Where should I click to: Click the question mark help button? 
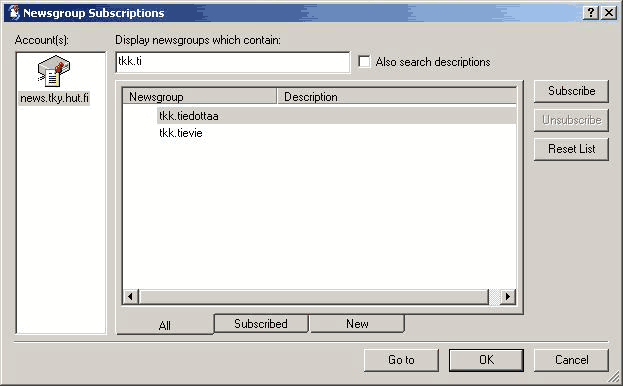(x=591, y=13)
